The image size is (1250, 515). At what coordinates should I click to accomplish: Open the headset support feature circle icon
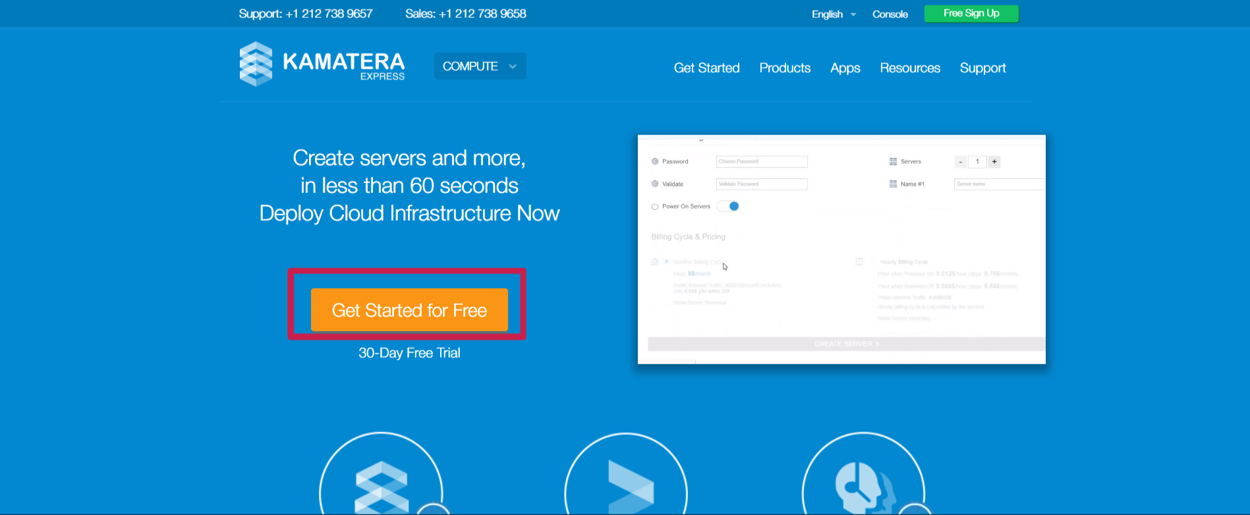tap(863, 474)
